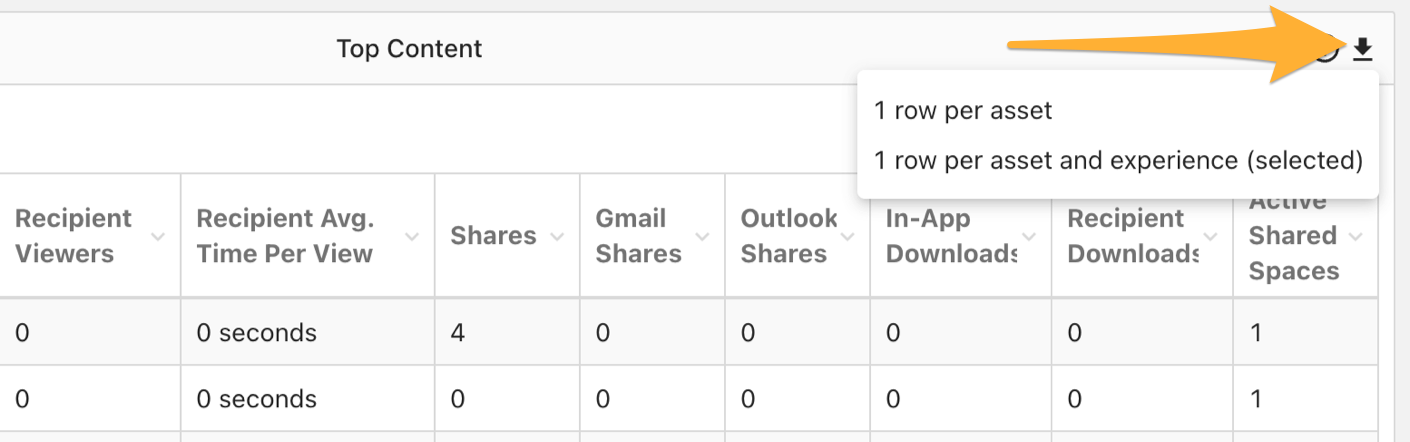Open Recipient Downloads column chevron menu
The height and width of the screenshot is (442, 1410).
pos(1211,236)
